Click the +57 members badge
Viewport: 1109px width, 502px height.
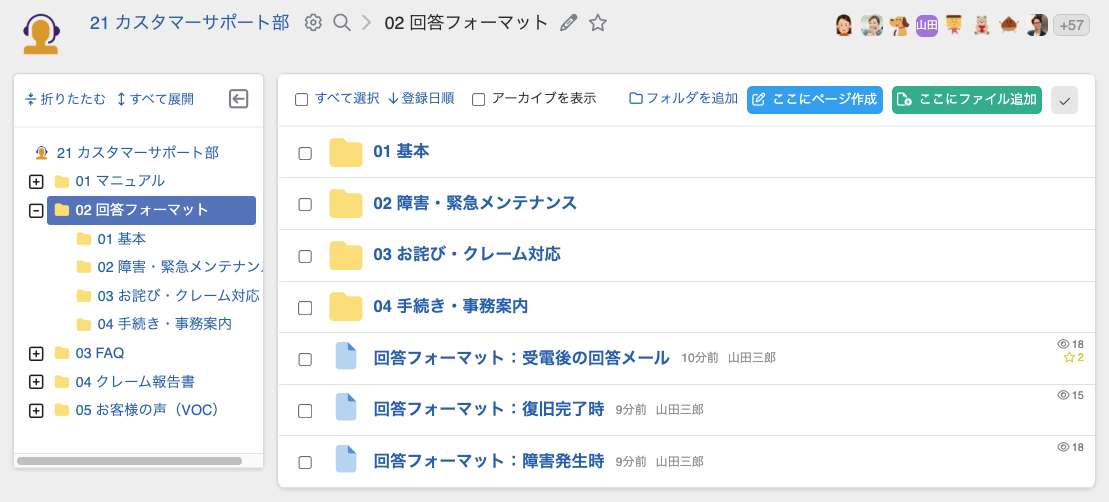click(x=1071, y=26)
